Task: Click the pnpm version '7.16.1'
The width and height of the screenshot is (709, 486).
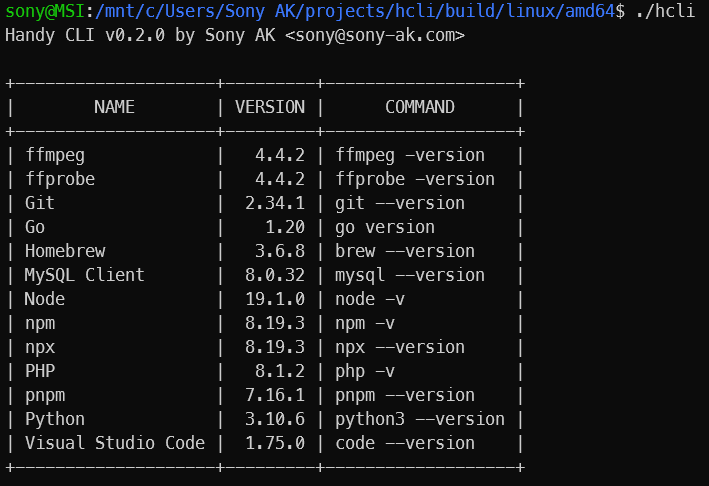Action: 275,395
